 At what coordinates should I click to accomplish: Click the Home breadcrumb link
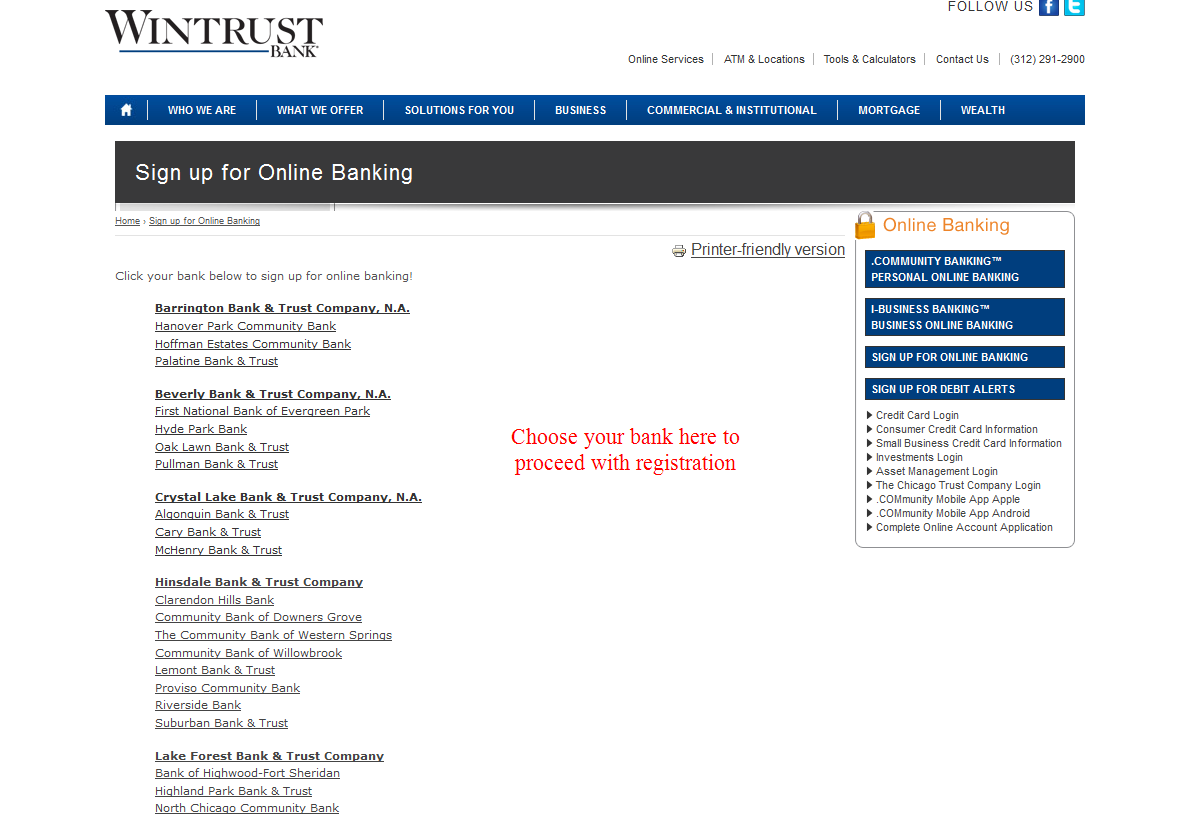[128, 221]
